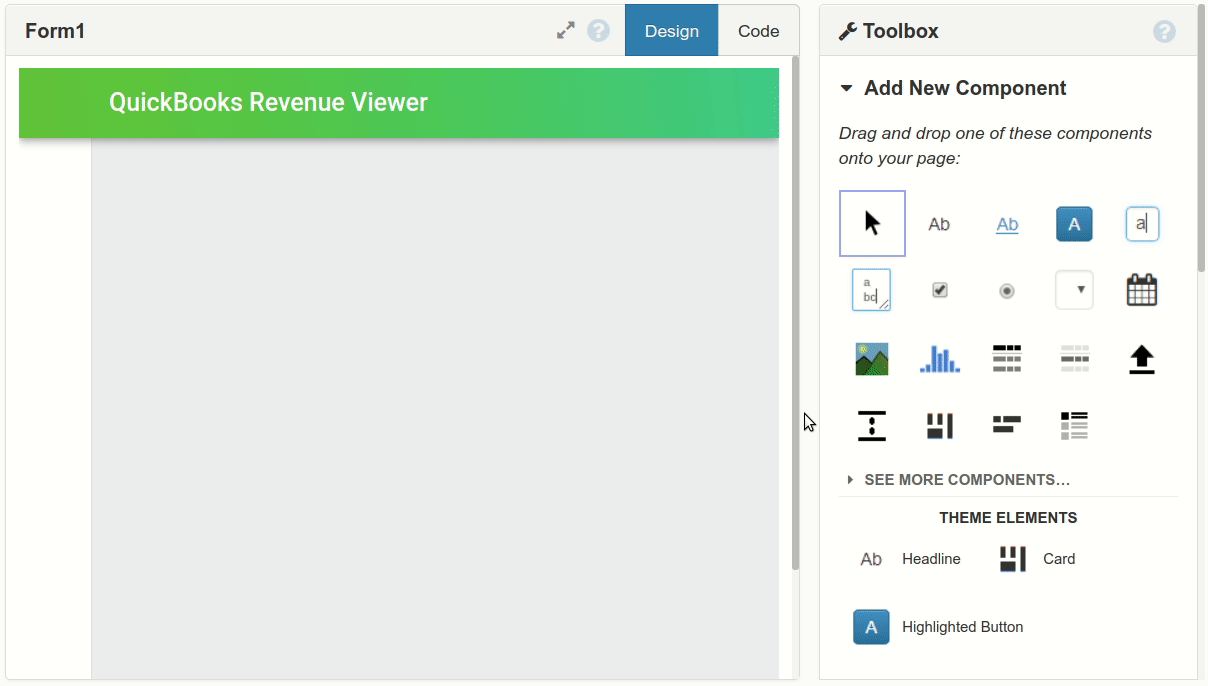This screenshot has width=1208, height=686.
Task: Choose the DropDown component icon
Action: point(1074,290)
